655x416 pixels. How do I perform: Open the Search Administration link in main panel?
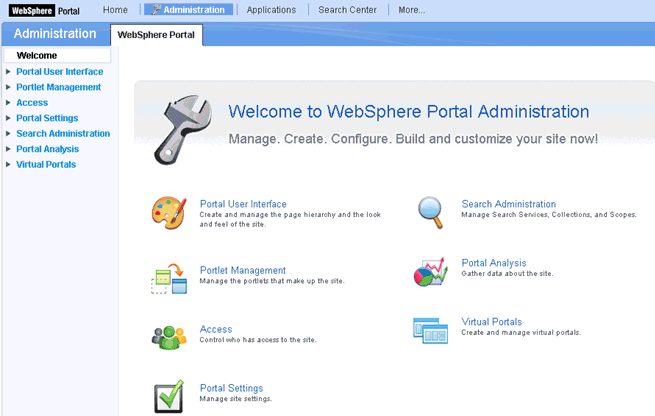[508, 204]
